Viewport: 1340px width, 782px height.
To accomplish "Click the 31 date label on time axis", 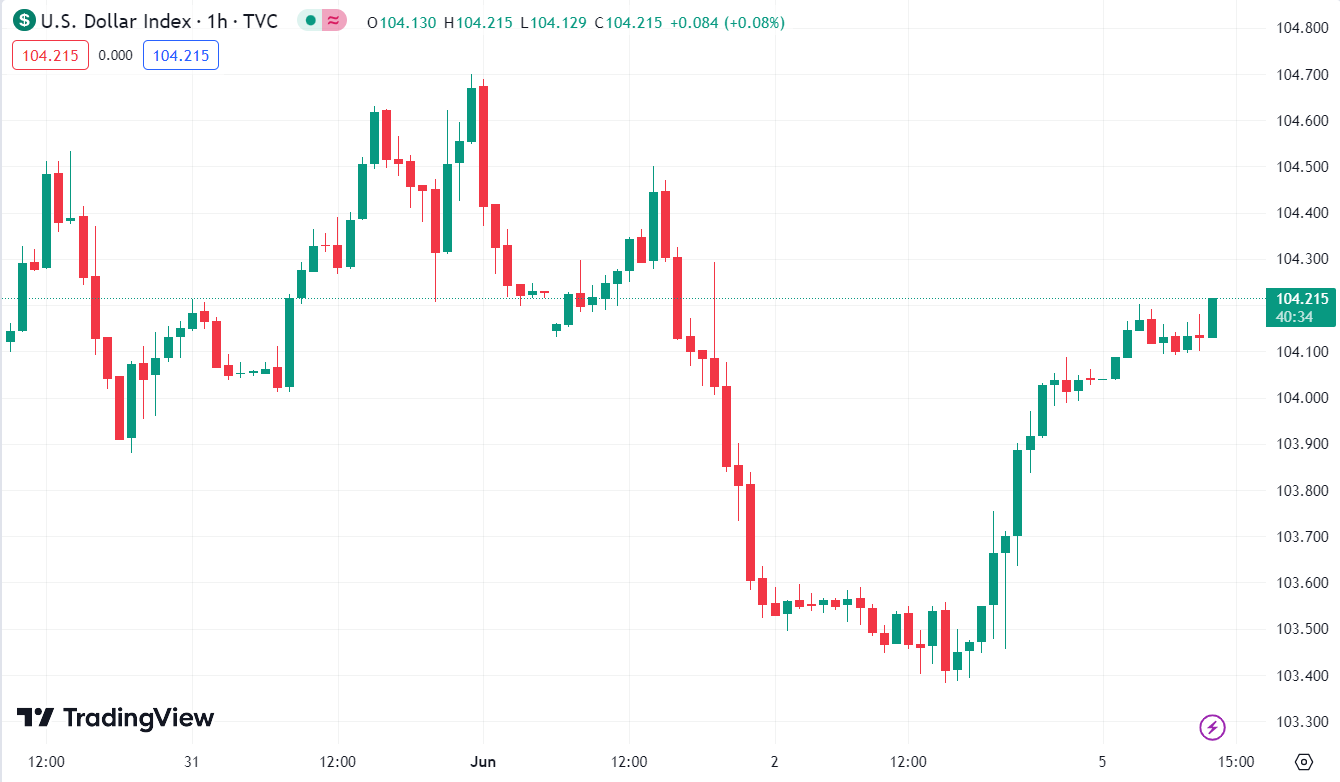I will 192,762.
